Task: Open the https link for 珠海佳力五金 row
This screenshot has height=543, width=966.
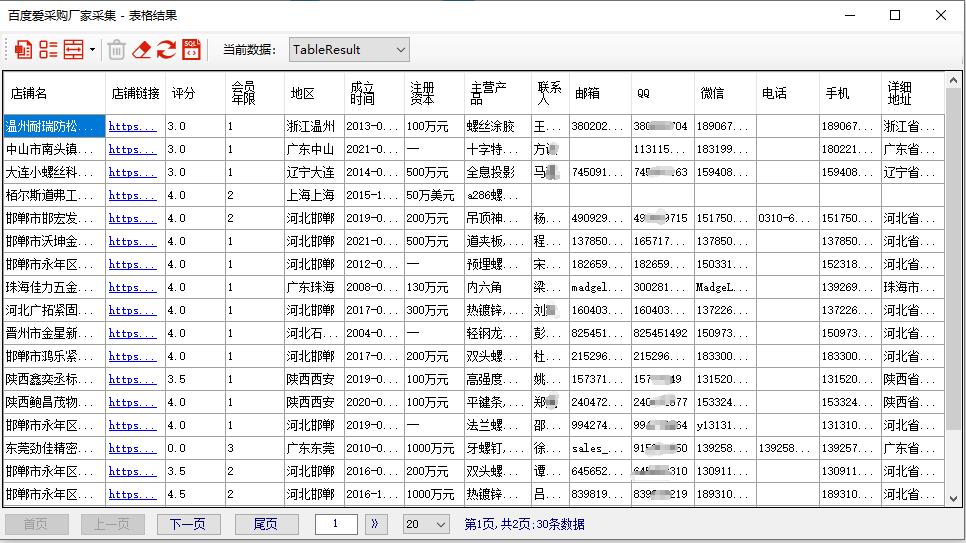Action: [132, 288]
